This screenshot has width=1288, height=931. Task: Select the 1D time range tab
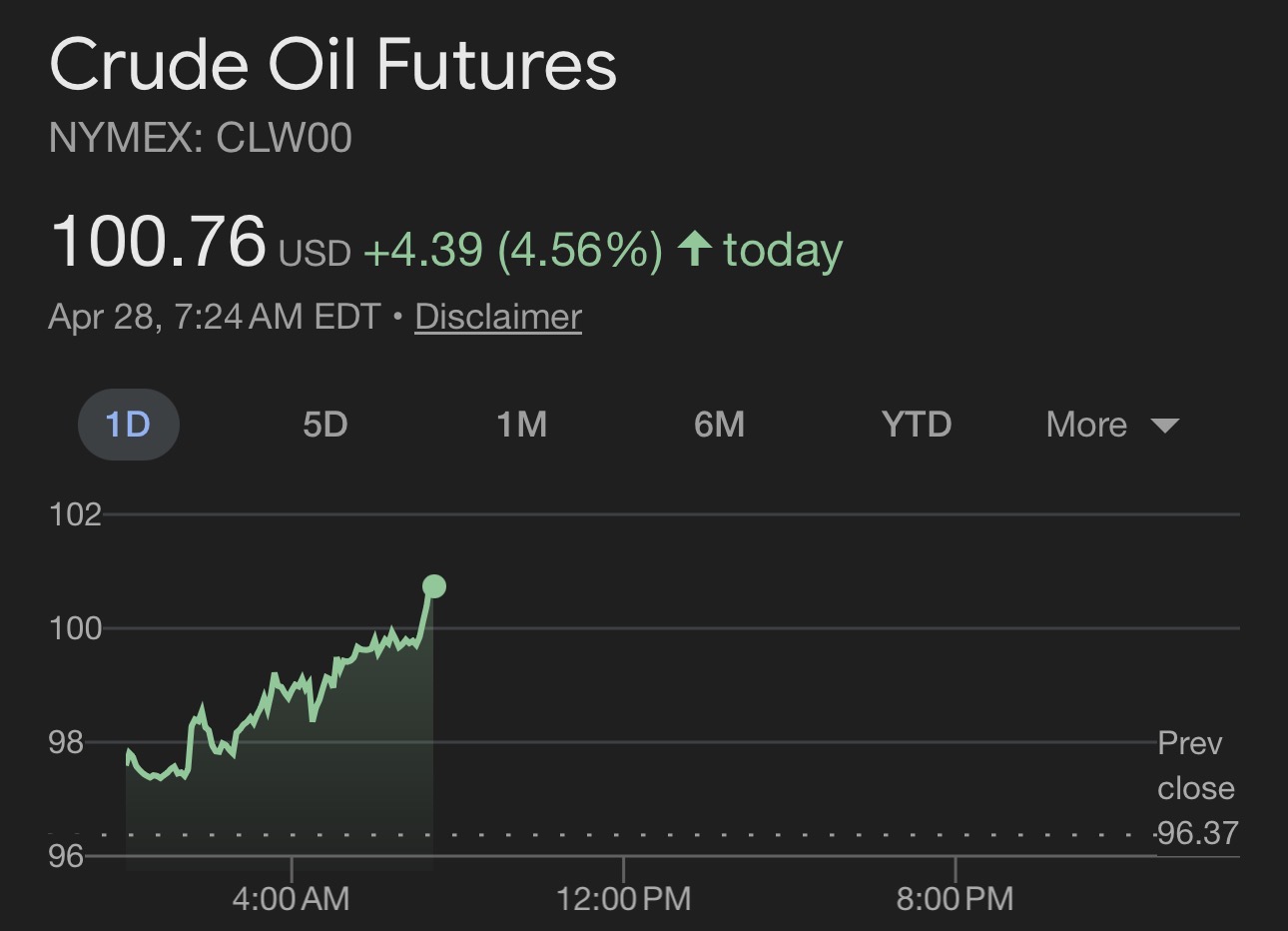tap(129, 425)
